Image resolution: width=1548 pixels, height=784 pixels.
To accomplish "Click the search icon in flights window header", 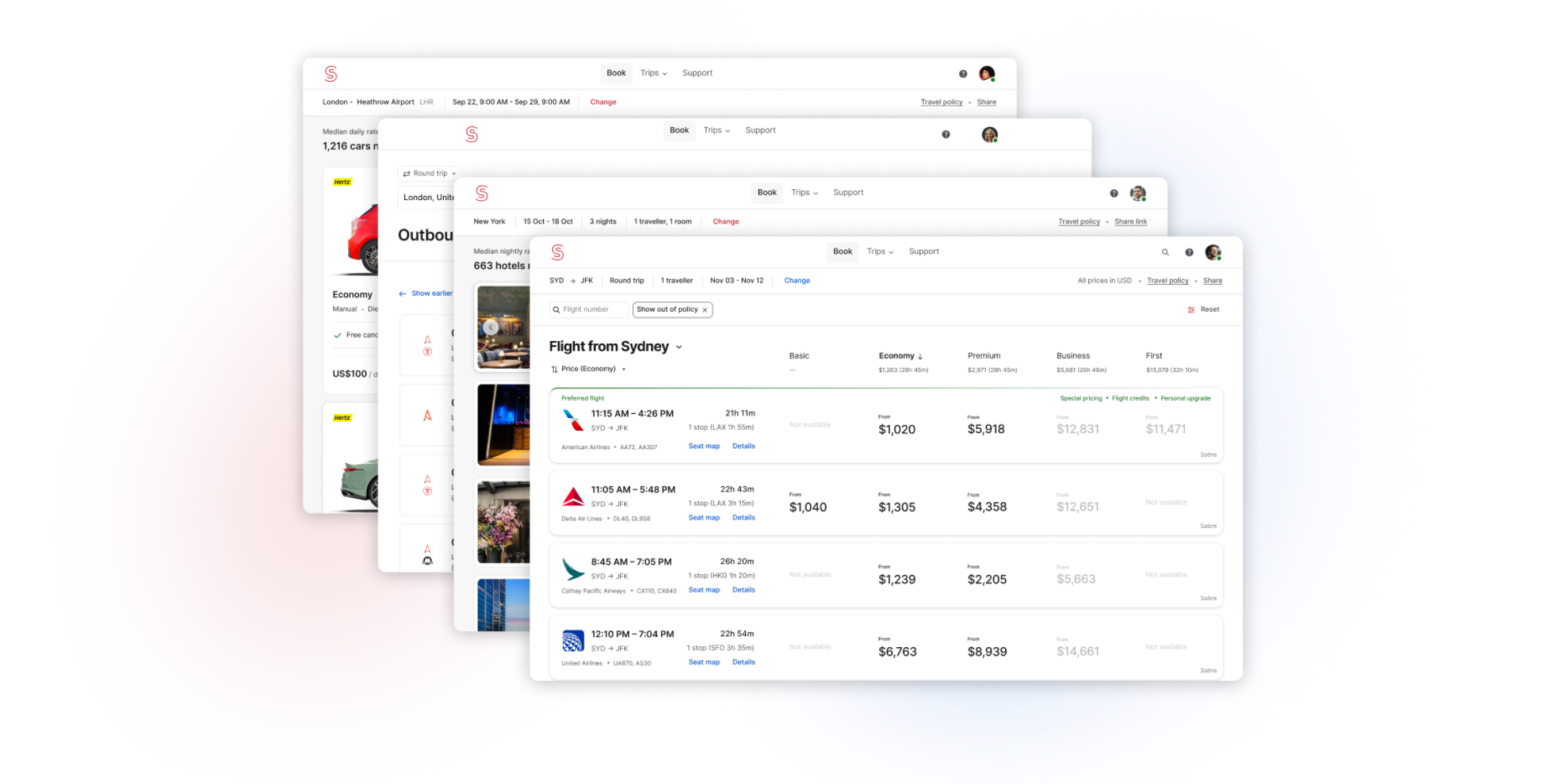I will [1165, 252].
